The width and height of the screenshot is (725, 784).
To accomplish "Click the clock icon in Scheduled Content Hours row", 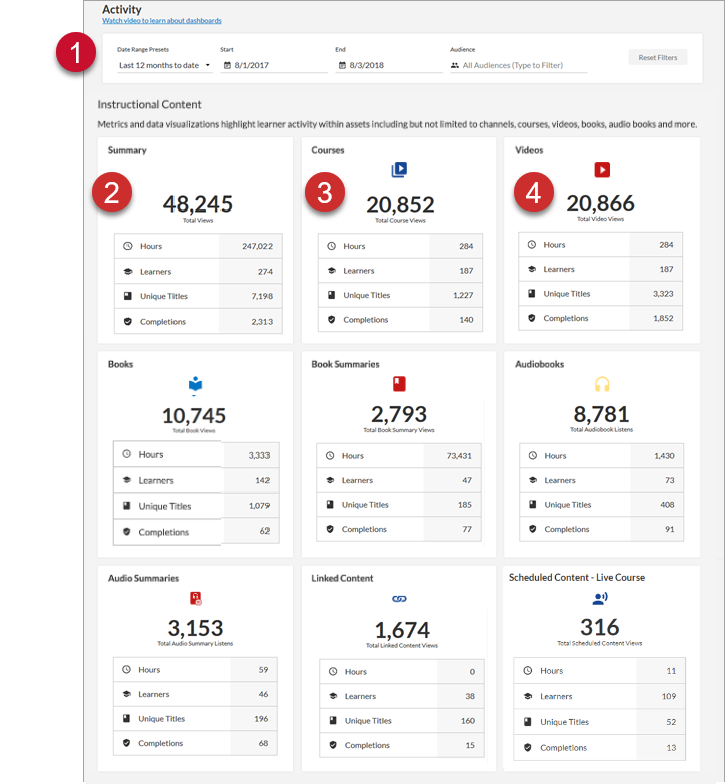I will tap(528, 670).
